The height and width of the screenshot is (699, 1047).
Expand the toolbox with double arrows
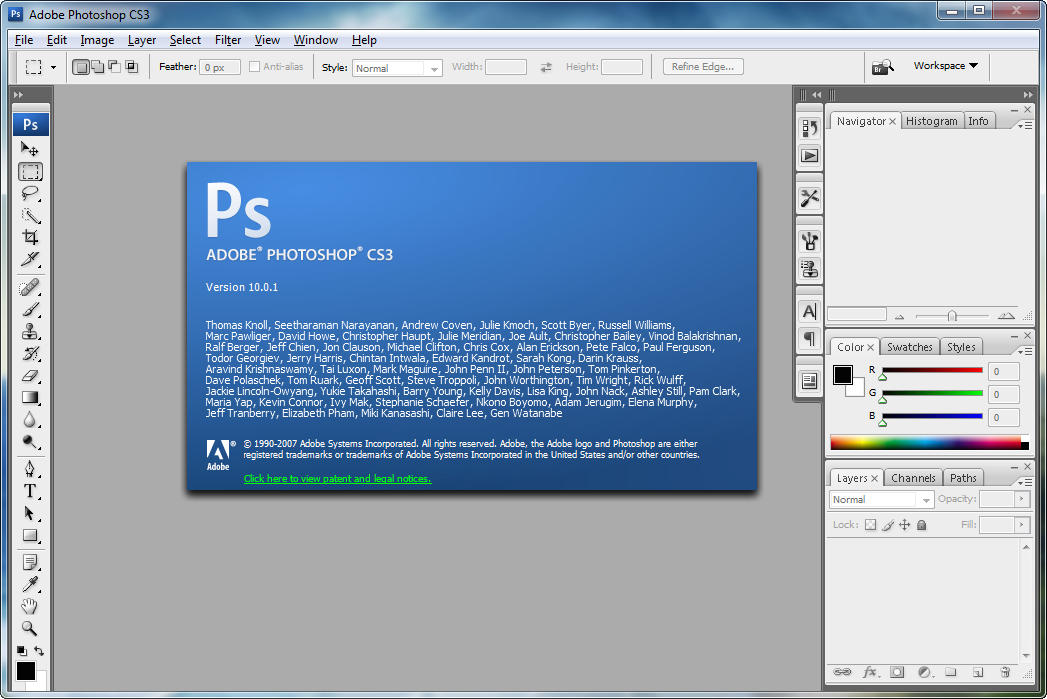tap(18, 95)
